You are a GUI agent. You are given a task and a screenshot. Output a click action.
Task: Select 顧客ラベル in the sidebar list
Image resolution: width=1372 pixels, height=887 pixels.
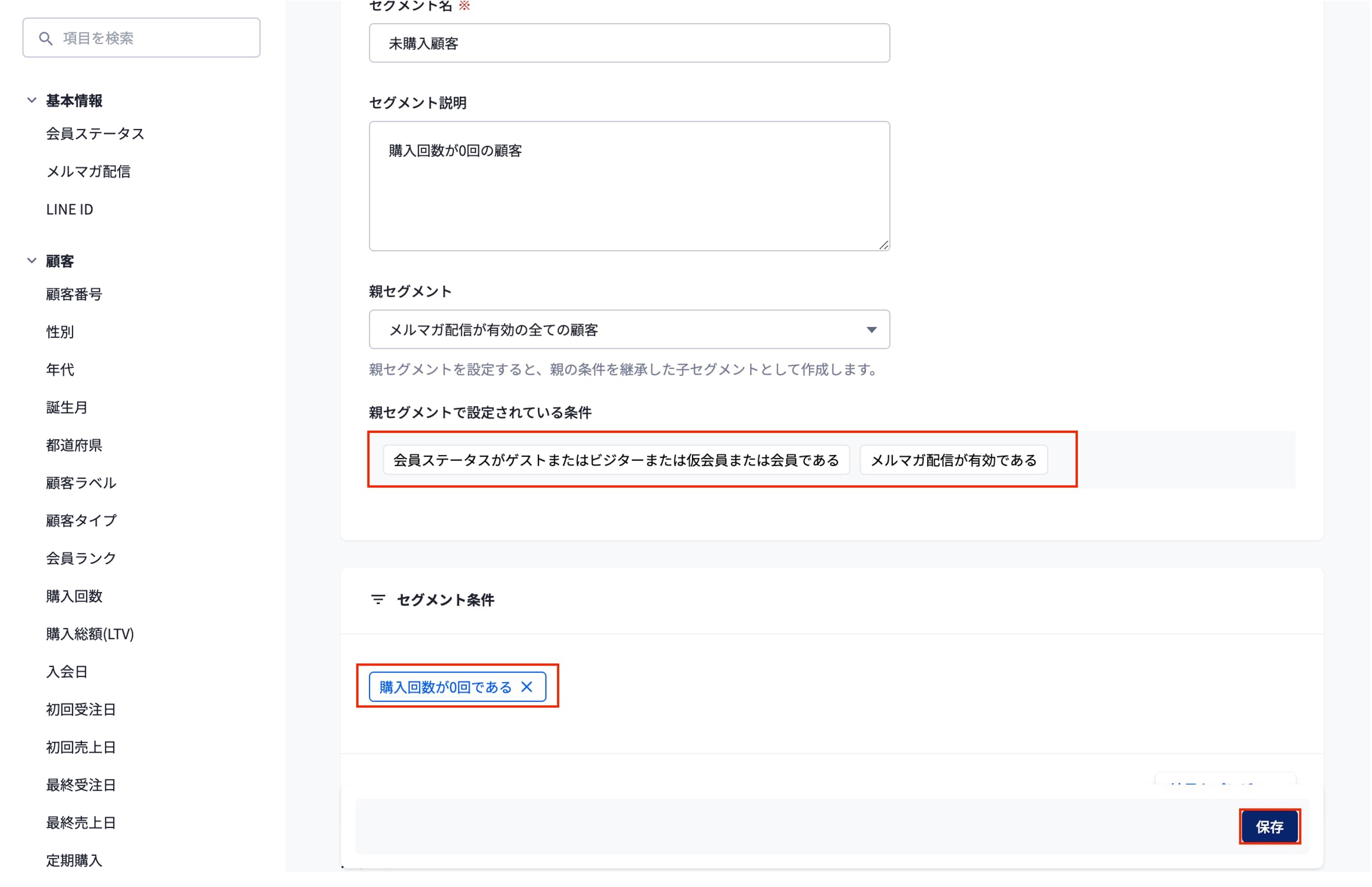tap(81, 483)
